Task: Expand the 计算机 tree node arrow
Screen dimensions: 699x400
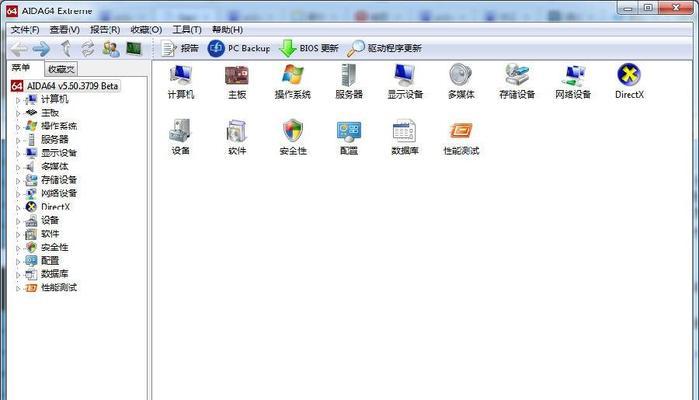Action: (x=18, y=100)
